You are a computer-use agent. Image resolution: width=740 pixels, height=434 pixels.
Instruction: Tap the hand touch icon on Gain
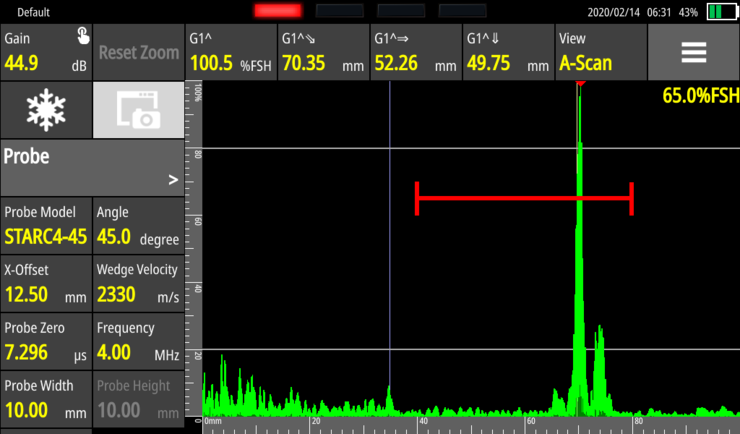(x=83, y=36)
